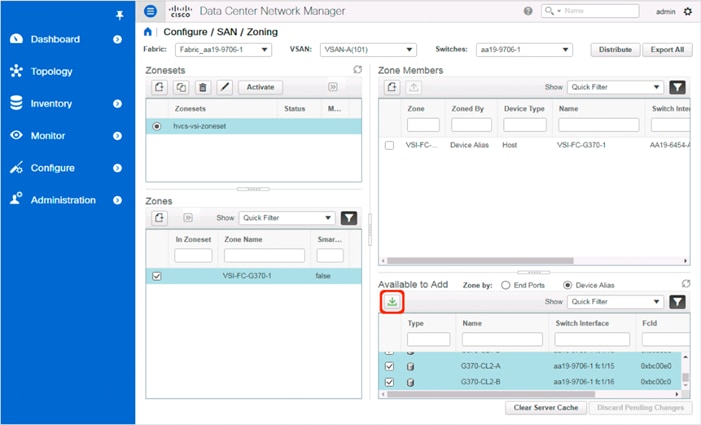Image resolution: width=701 pixels, height=425 pixels.
Task: Pin the sidebar navigation
Action: tap(119, 16)
